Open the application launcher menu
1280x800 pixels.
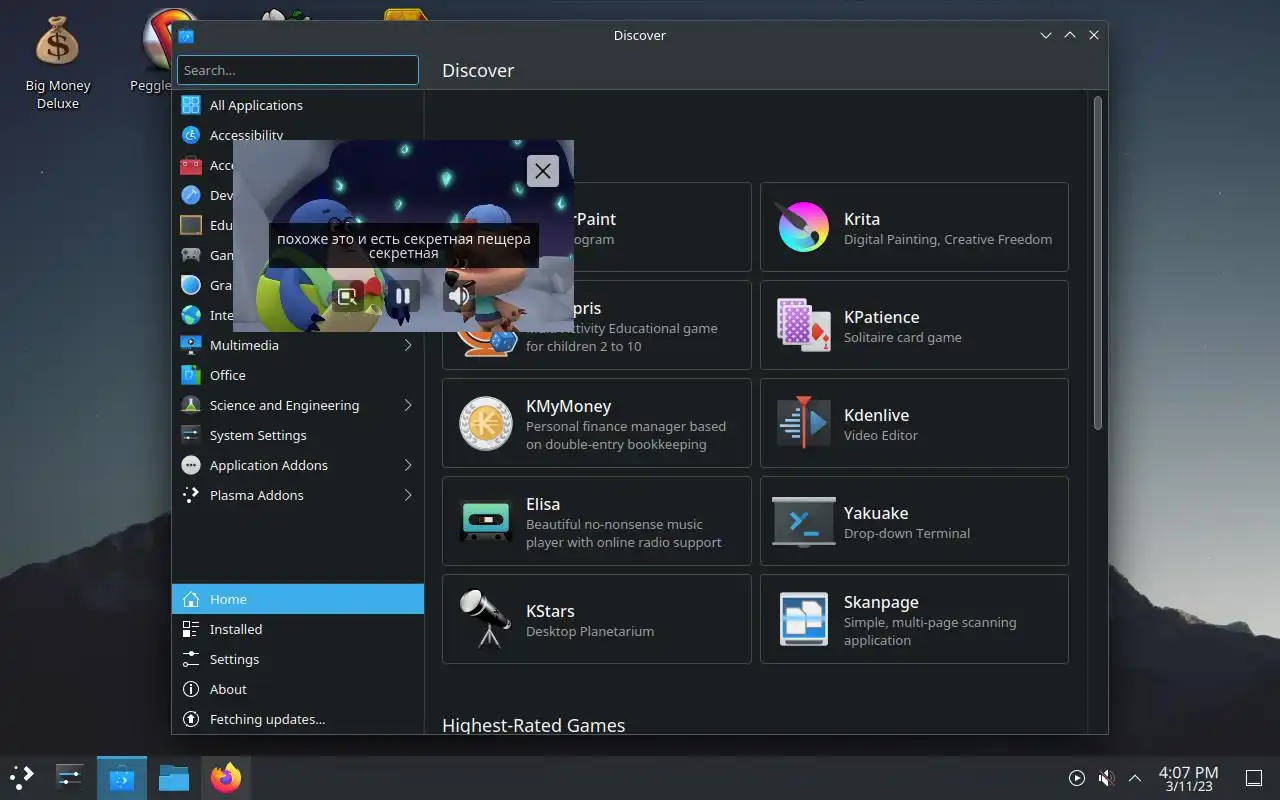coord(21,777)
